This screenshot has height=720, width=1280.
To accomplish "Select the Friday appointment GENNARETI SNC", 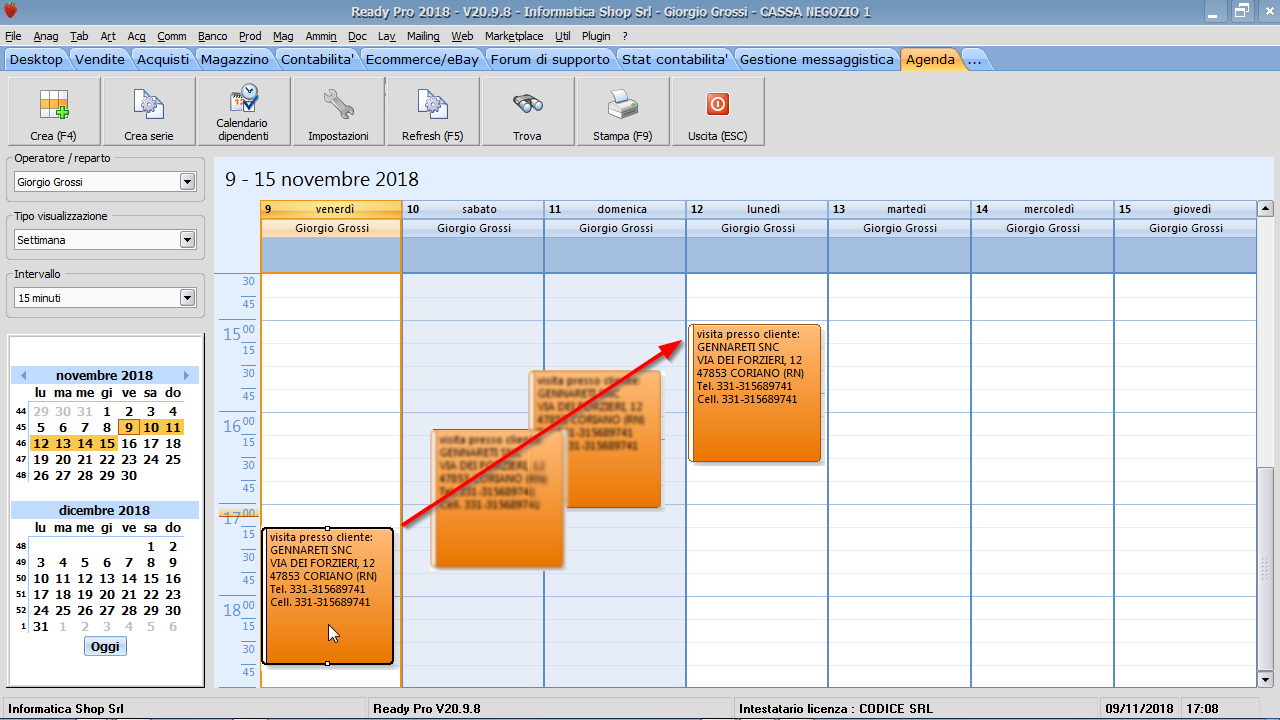I will [327, 596].
